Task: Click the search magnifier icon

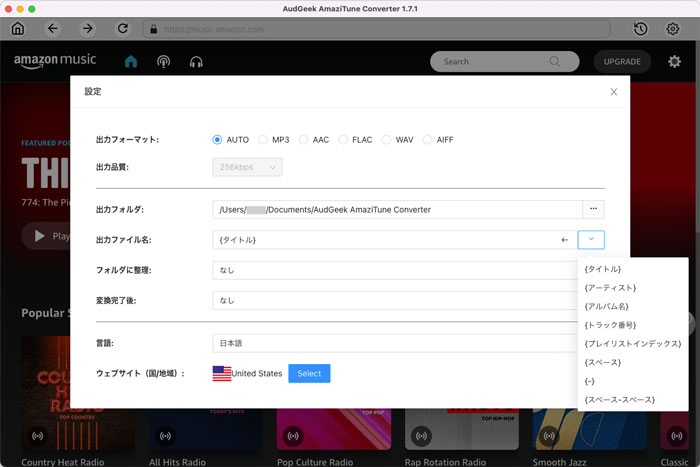Action: click(x=554, y=62)
